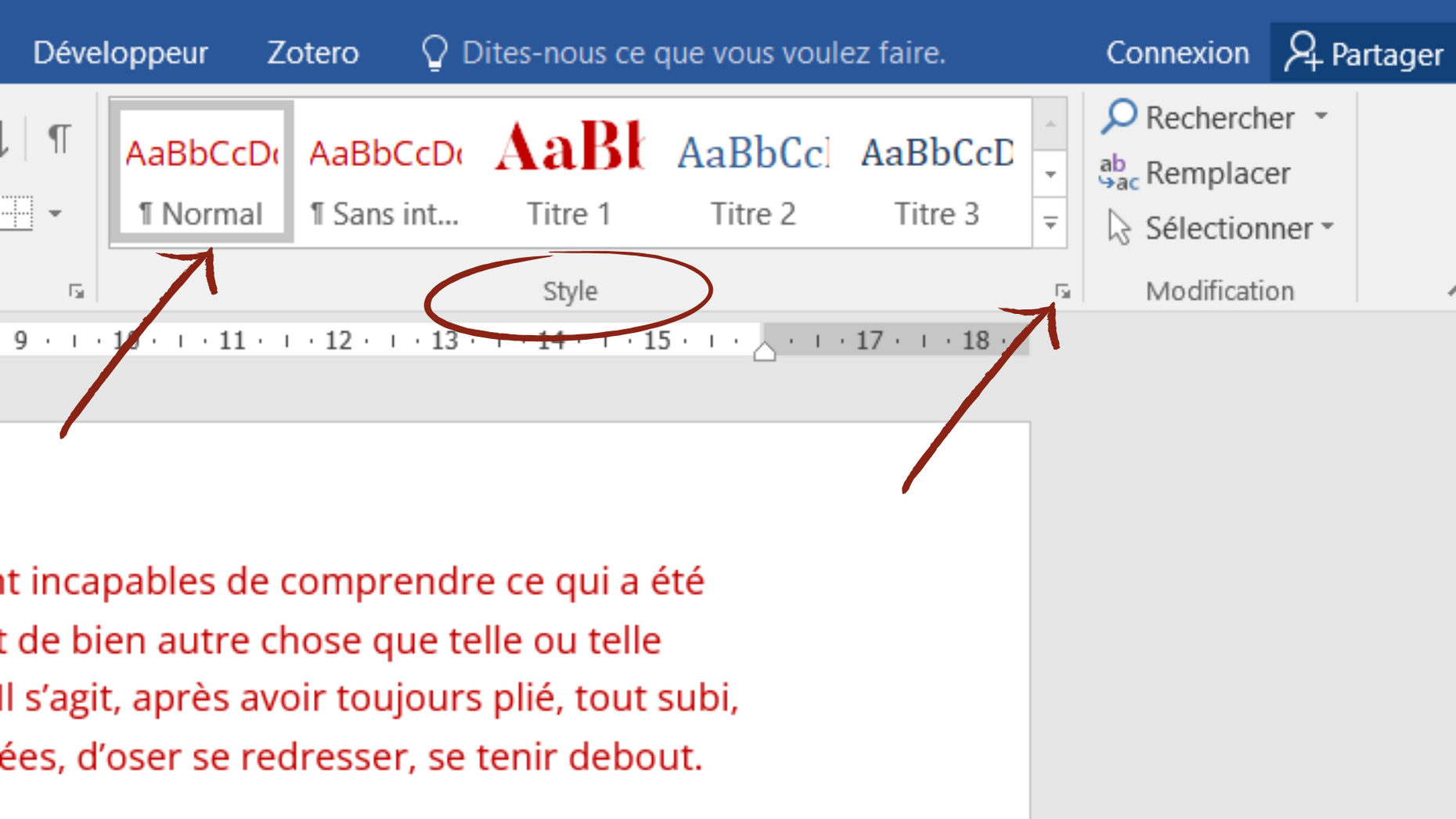Select the Normal style thumbnail

click(x=202, y=172)
